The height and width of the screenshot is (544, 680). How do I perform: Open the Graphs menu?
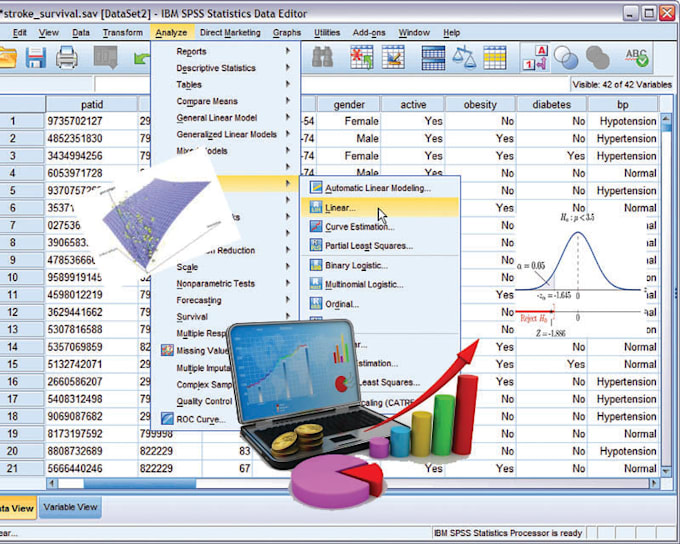pos(287,33)
